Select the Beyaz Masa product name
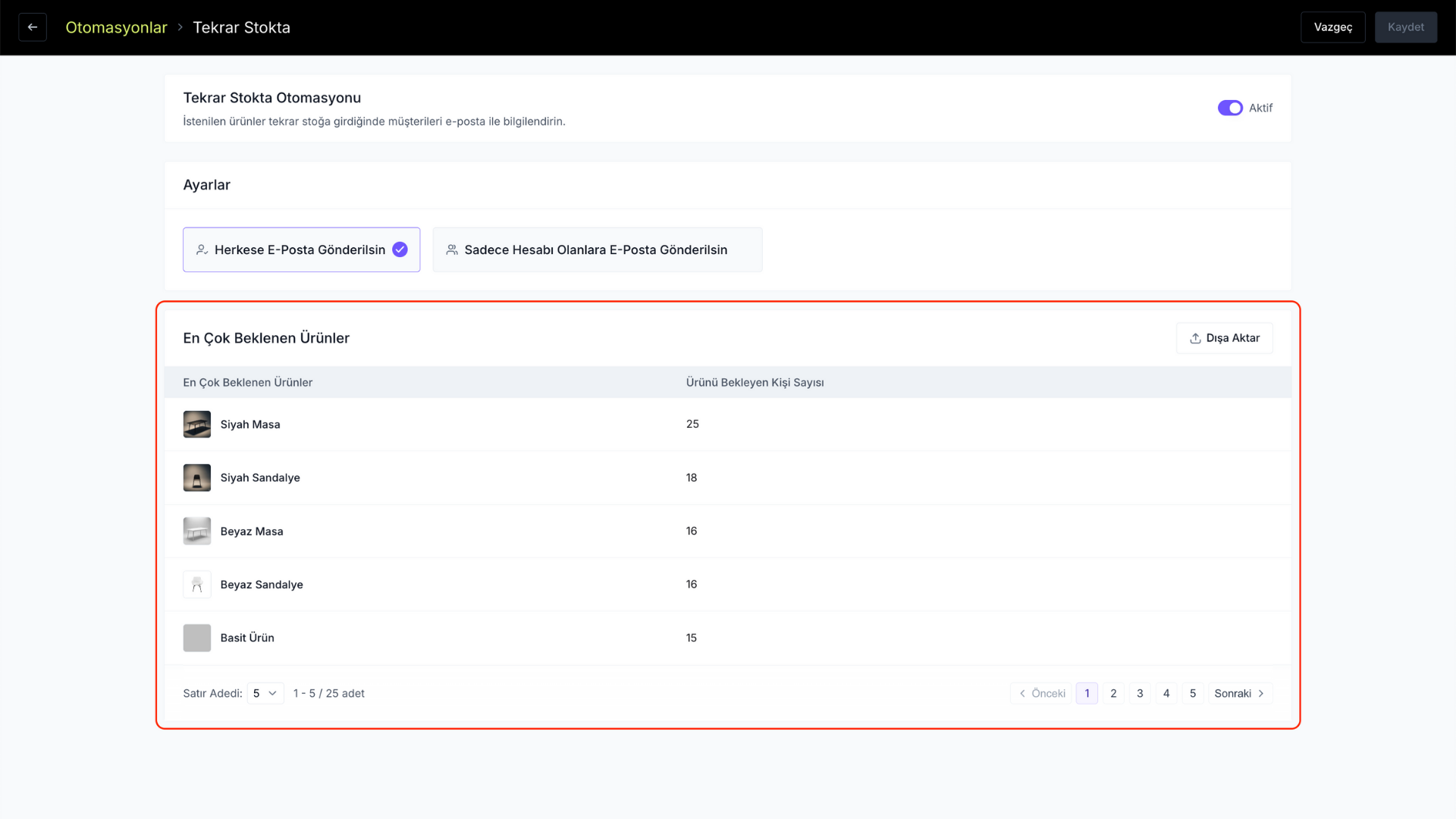The image size is (1456, 819). tap(252, 532)
